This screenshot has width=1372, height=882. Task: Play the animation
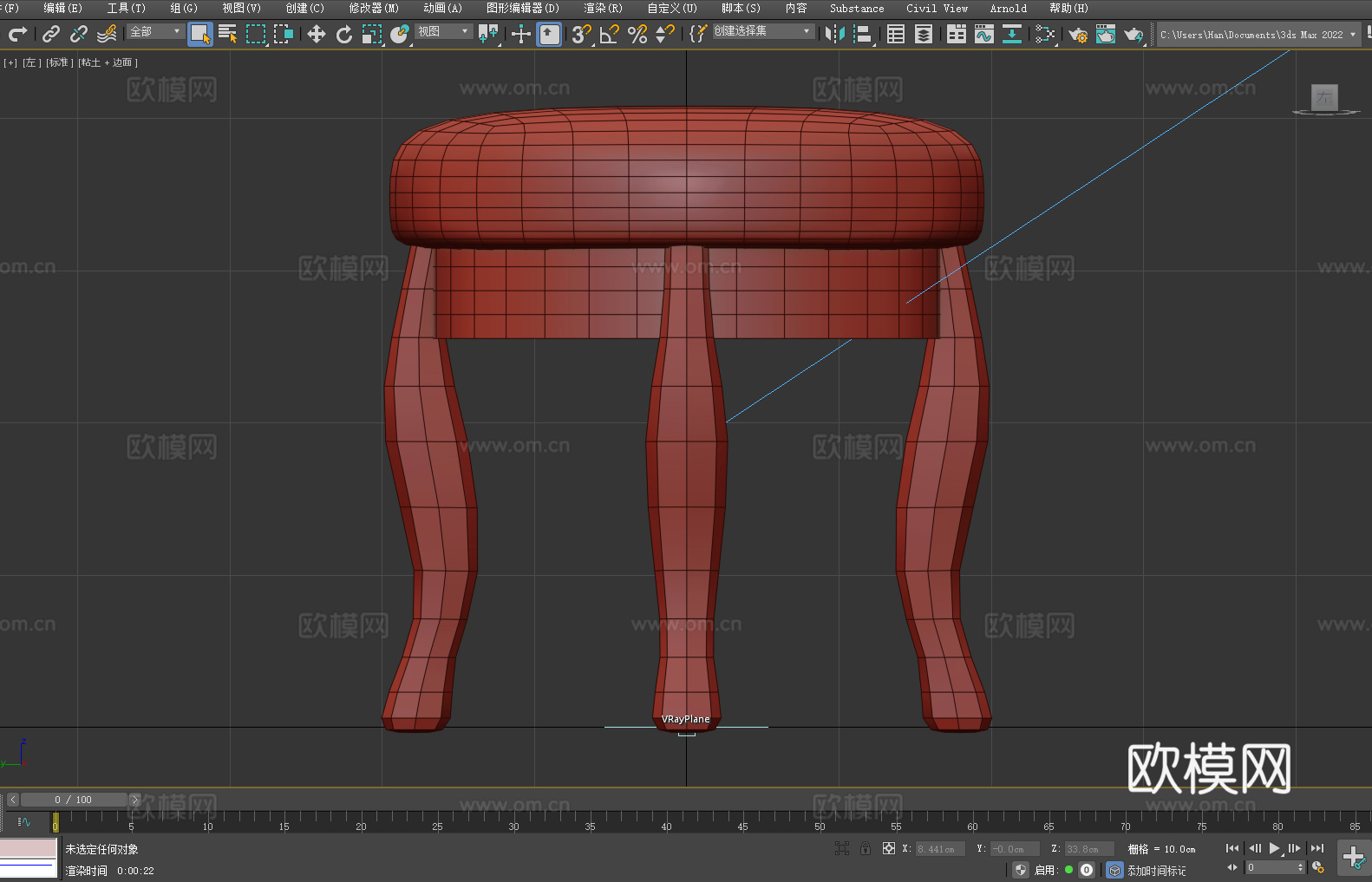pyautogui.click(x=1275, y=848)
